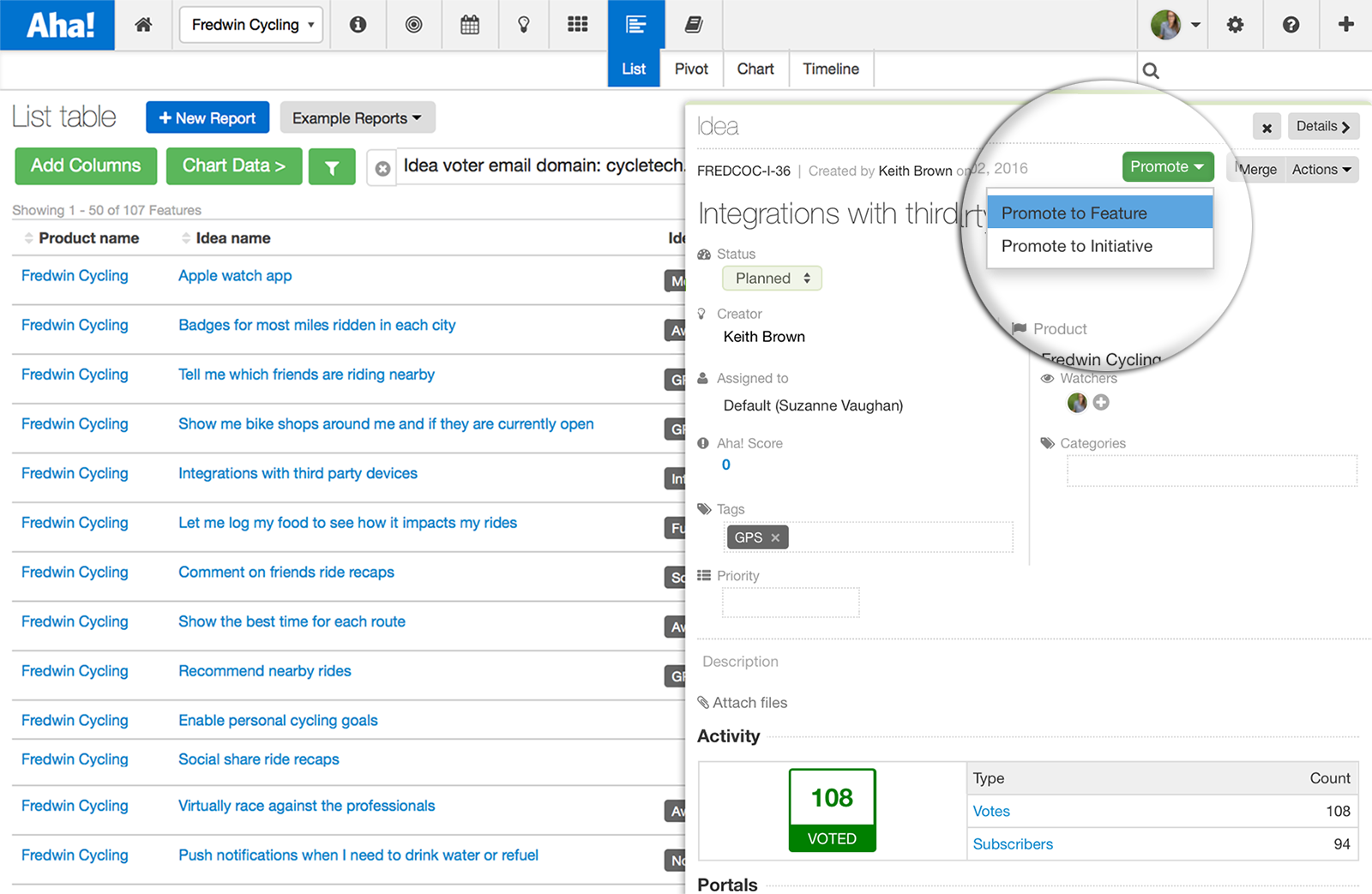Open the Ideas lightbulb section
Image resolution: width=1372 pixels, height=894 pixels.
click(x=523, y=25)
